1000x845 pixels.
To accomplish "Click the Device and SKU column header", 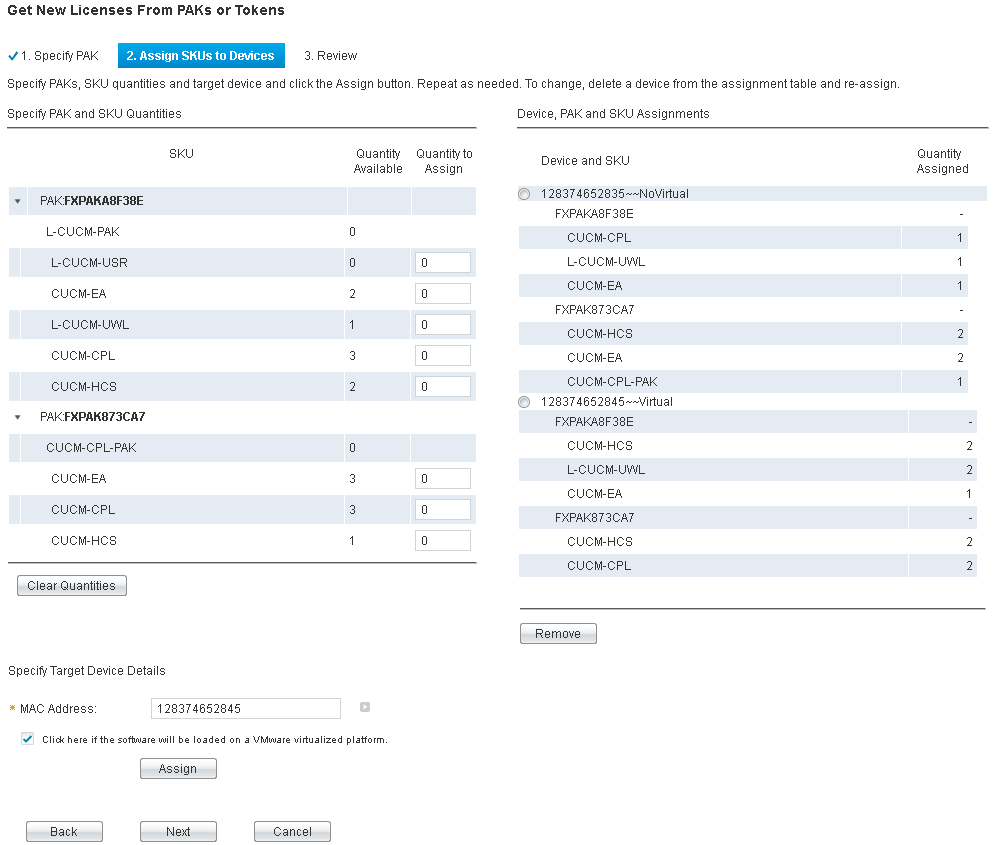I will [x=585, y=161].
